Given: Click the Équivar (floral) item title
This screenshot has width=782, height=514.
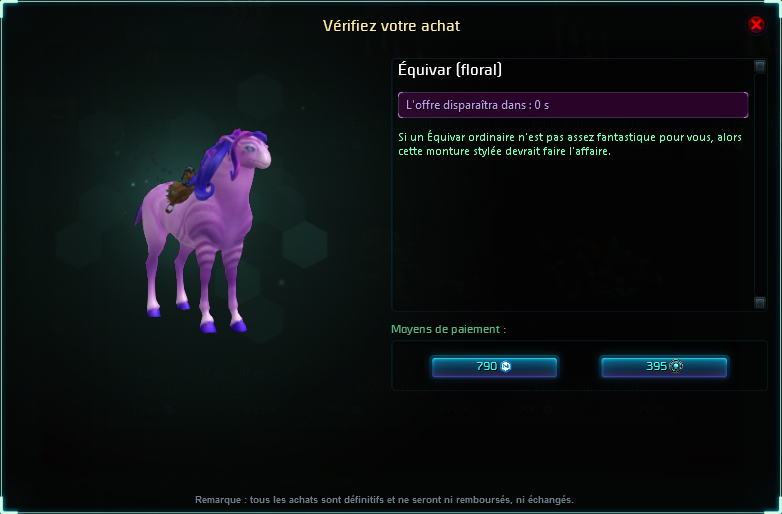Looking at the screenshot, I should click(450, 70).
